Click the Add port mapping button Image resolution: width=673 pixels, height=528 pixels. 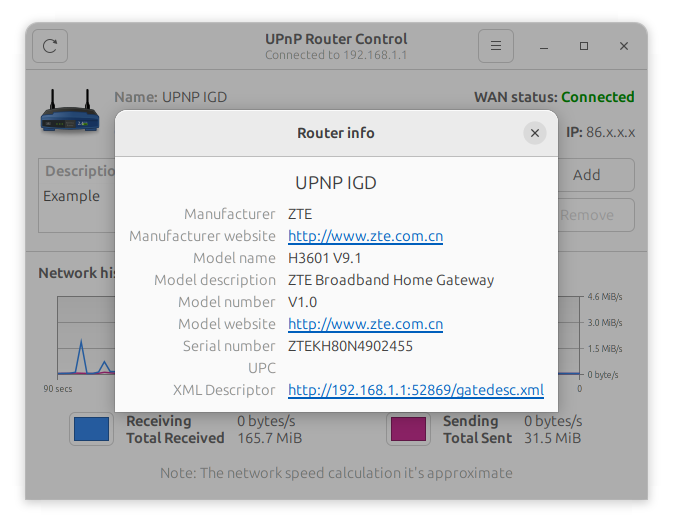point(596,175)
